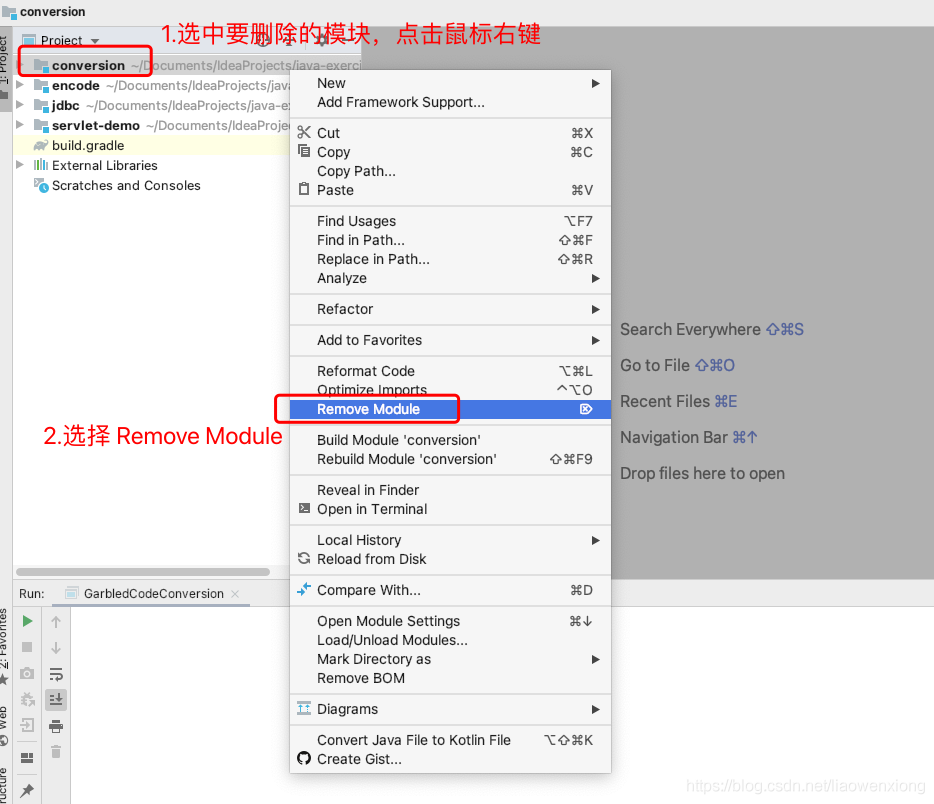Click the Up stack trace arrow icon
The height and width of the screenshot is (804, 934).
56,622
